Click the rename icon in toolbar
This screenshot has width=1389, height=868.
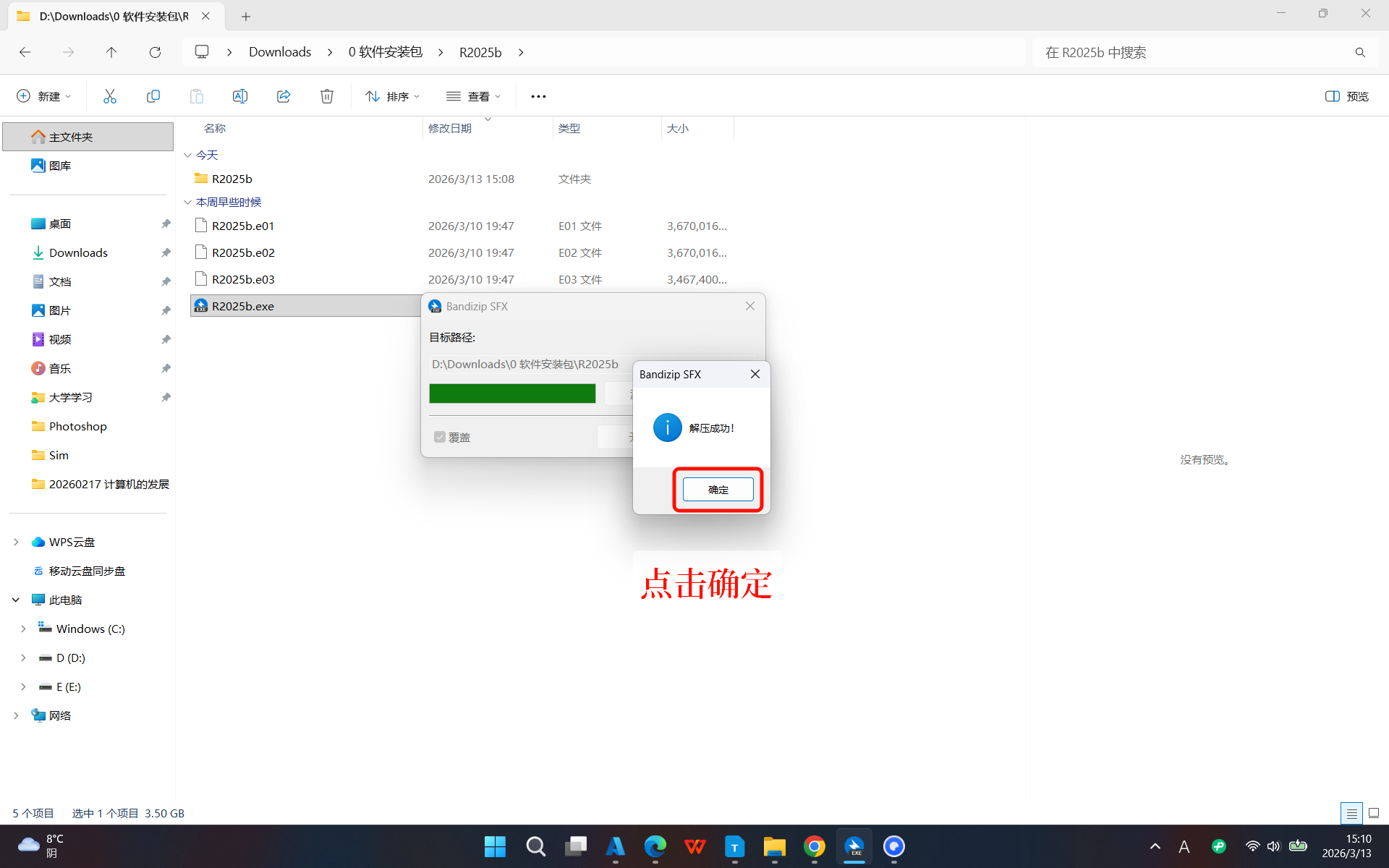pyautogui.click(x=239, y=96)
